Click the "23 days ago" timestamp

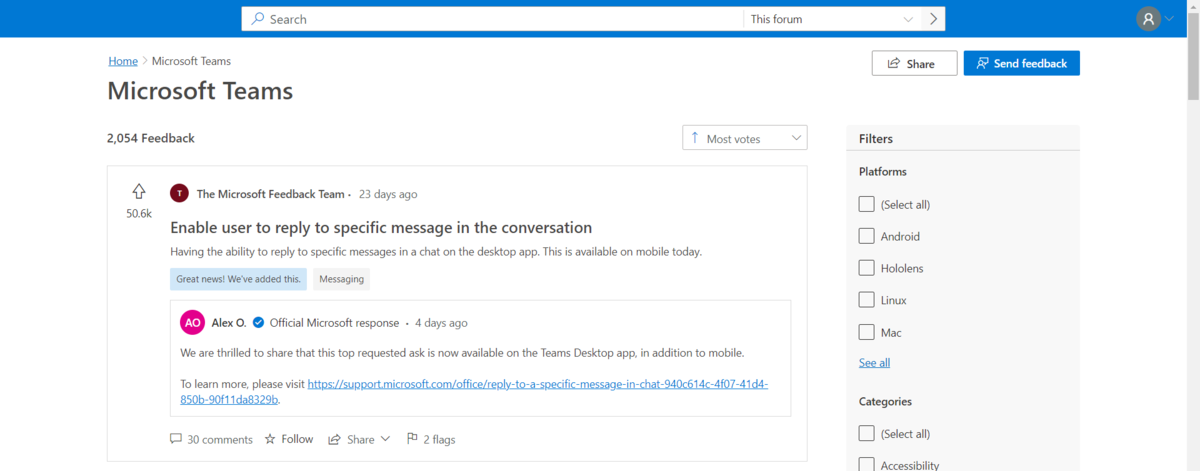click(x=388, y=194)
